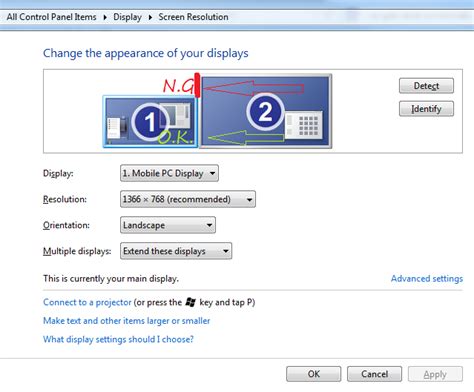Click the 'Display:' label
Viewport: 474px width, 392px height.
coord(58,173)
